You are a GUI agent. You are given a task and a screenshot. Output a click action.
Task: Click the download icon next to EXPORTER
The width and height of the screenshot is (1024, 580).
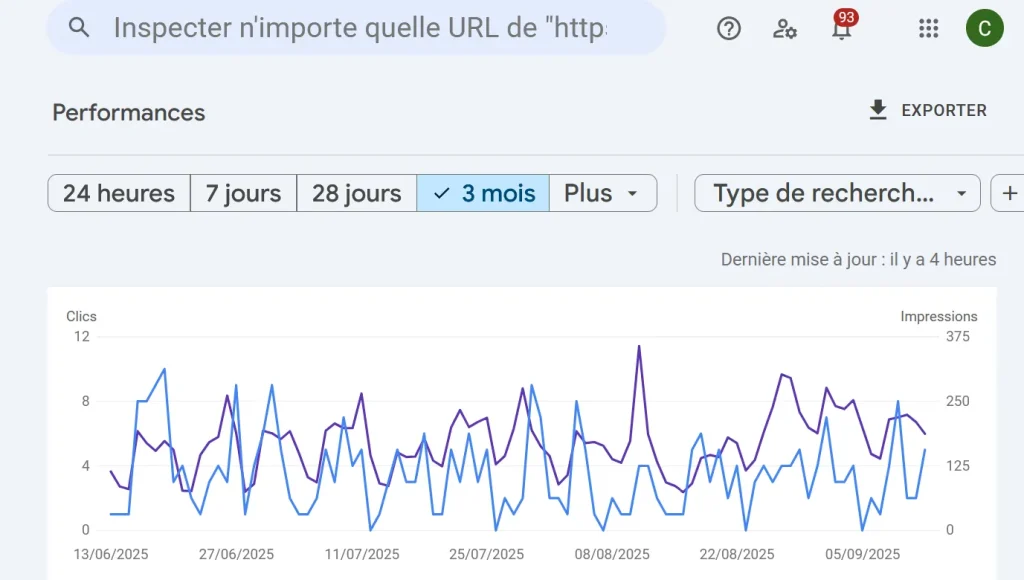click(x=878, y=109)
